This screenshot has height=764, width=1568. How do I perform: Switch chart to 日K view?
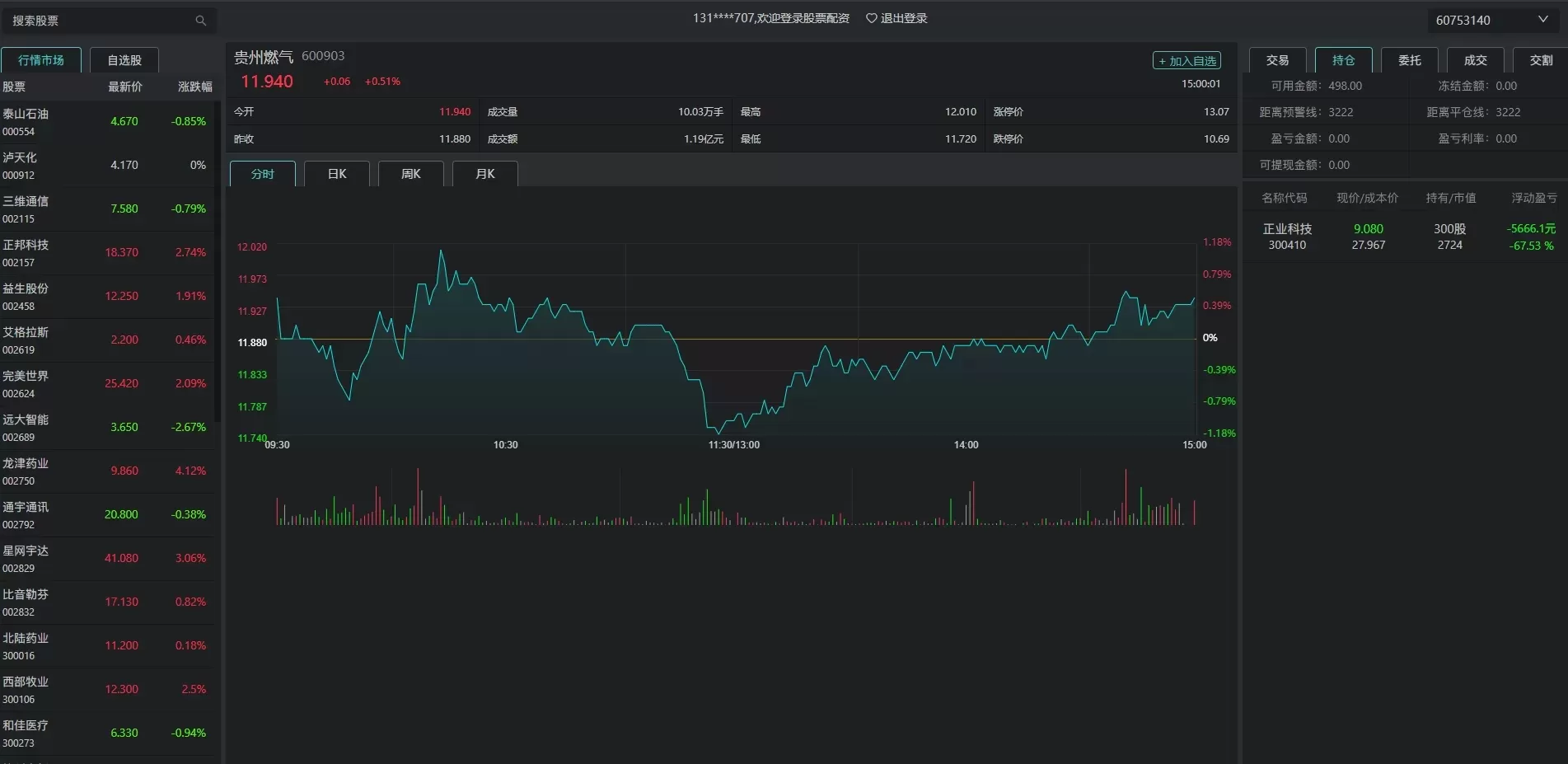(337, 174)
